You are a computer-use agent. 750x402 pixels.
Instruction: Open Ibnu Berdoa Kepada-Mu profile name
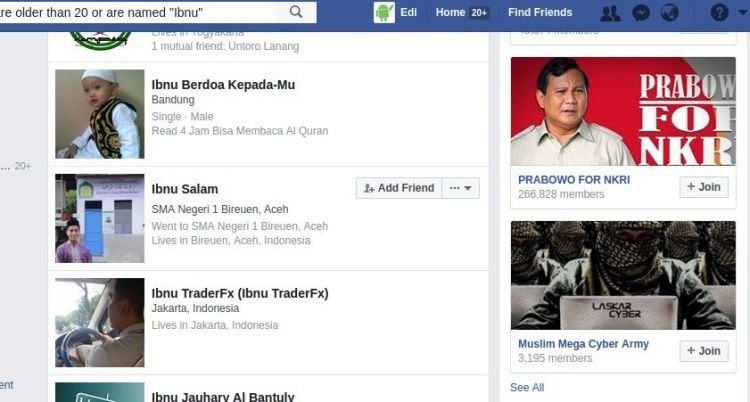[x=223, y=85]
